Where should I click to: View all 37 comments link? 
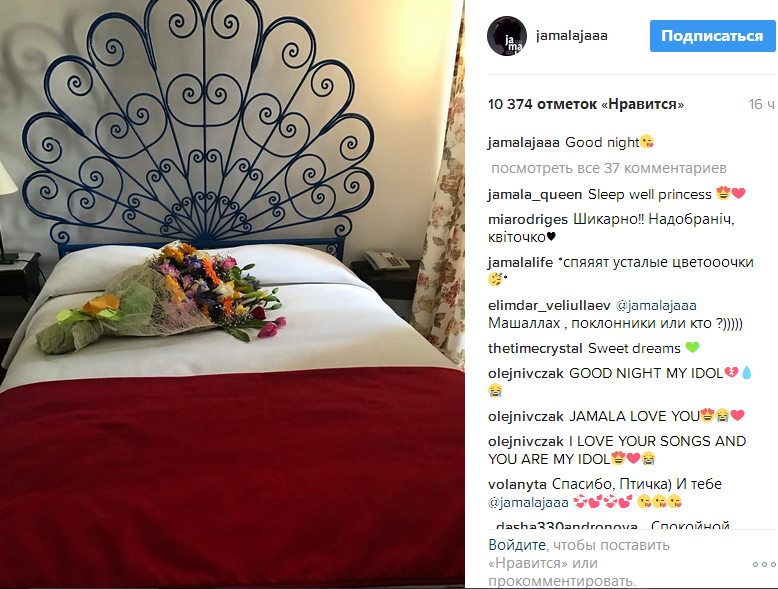pyautogui.click(x=609, y=168)
